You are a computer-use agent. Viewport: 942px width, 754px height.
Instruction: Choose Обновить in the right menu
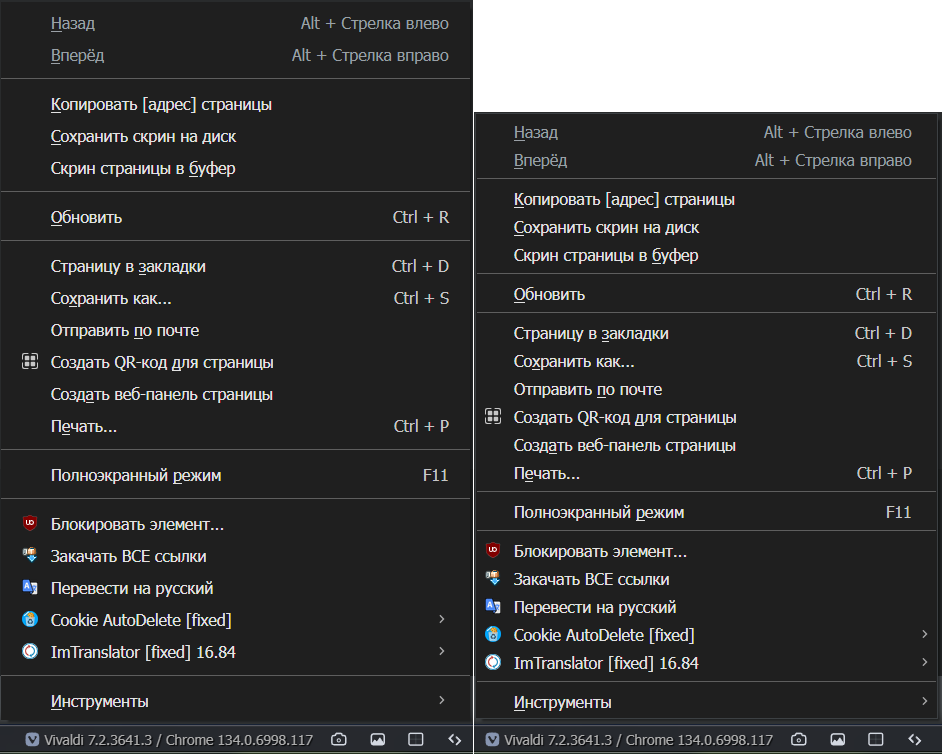click(706, 294)
